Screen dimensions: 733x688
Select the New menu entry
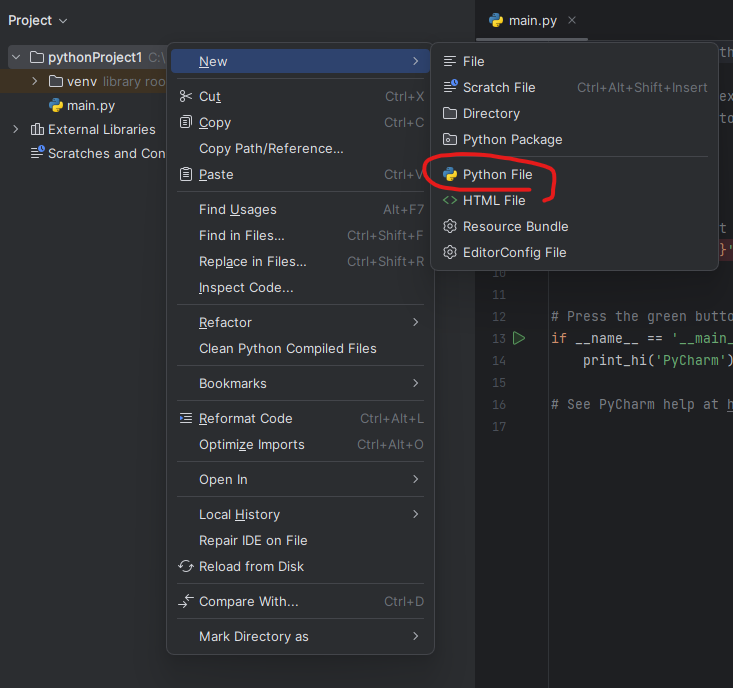[x=300, y=61]
